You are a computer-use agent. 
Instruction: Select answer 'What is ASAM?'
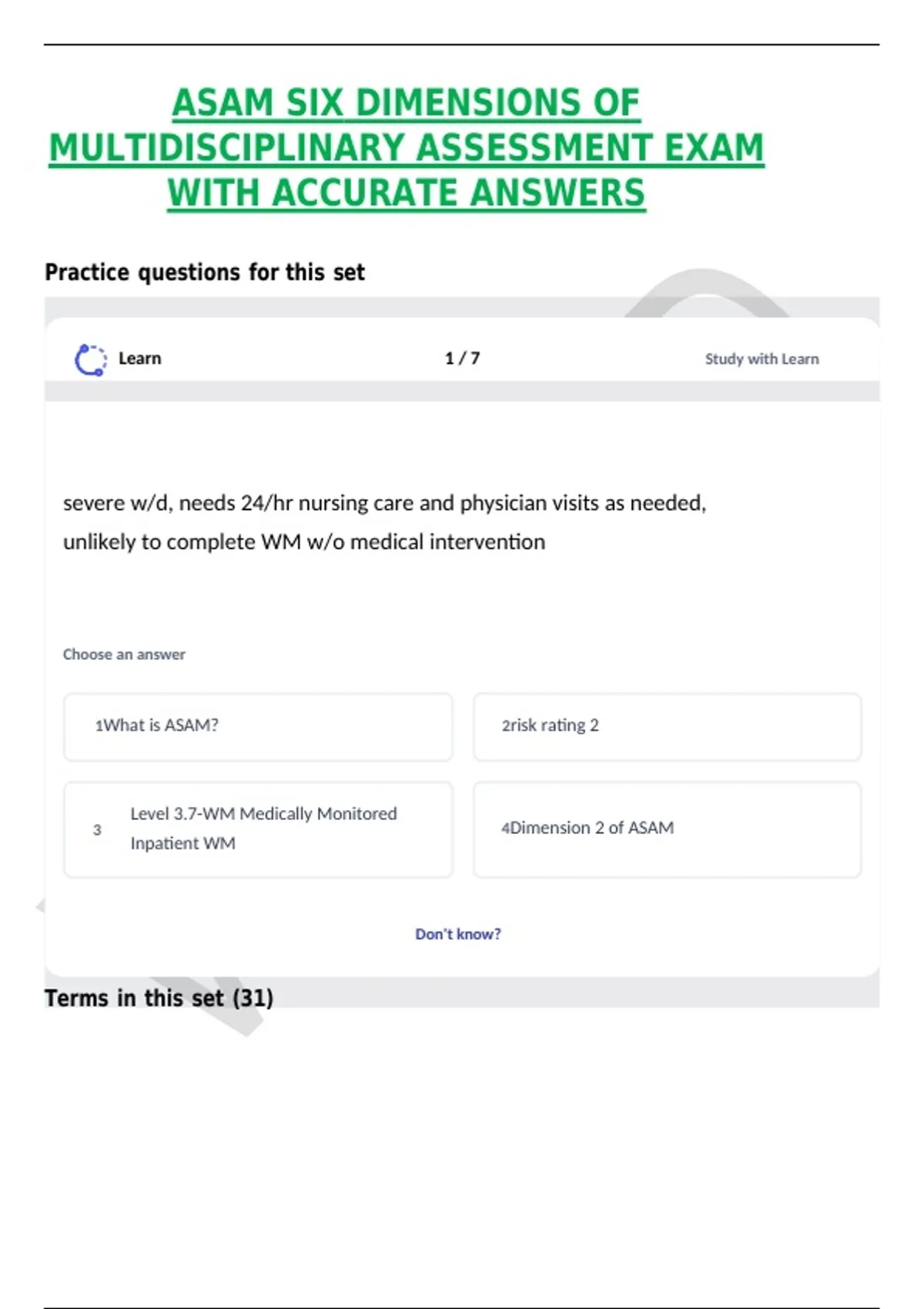(x=258, y=727)
